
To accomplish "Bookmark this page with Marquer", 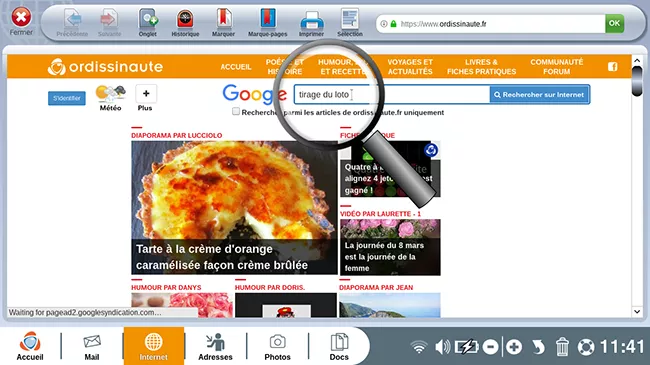I will point(223,23).
